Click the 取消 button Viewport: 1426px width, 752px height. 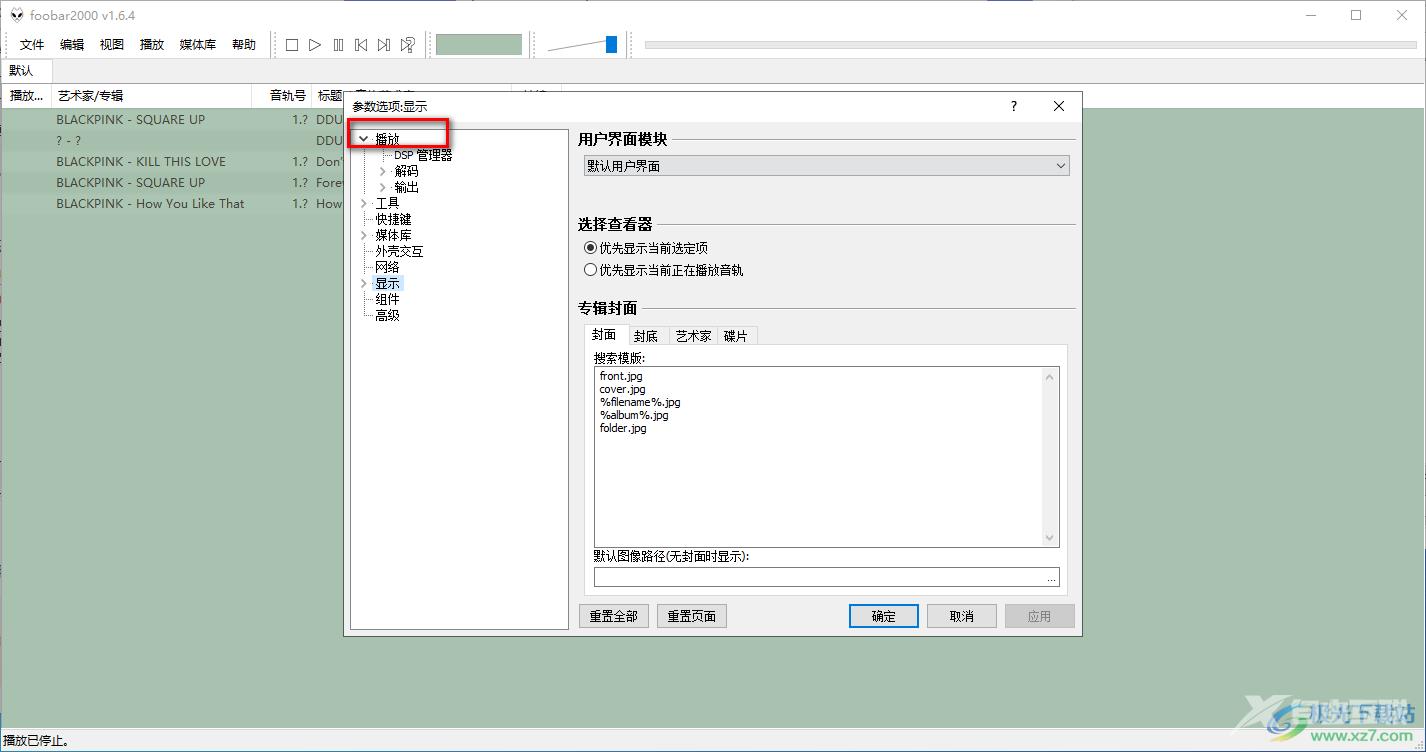962,616
